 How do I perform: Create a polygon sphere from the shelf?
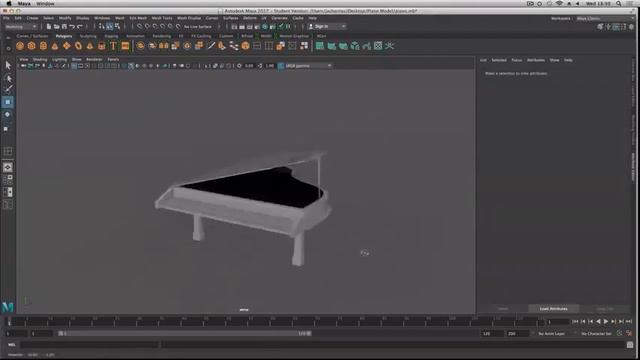tap(20, 46)
